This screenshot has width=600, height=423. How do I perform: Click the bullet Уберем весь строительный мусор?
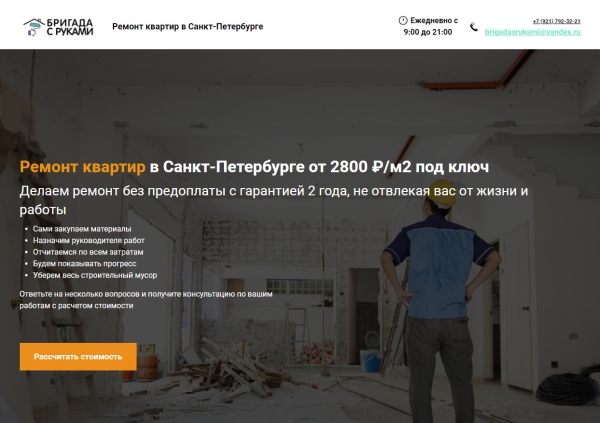tap(95, 275)
